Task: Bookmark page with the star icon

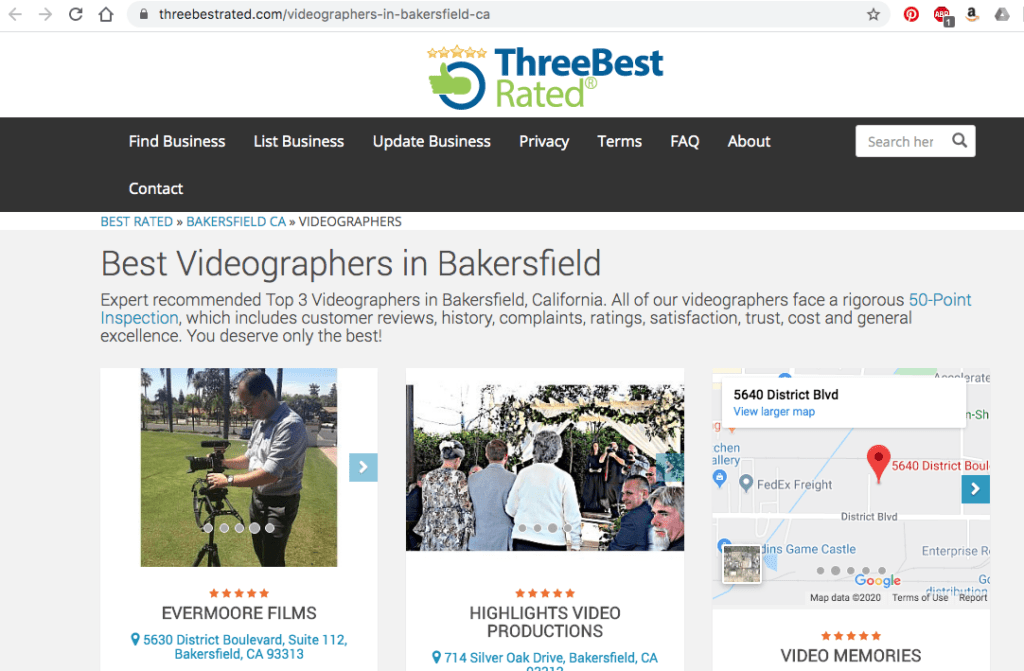Action: coord(873,15)
